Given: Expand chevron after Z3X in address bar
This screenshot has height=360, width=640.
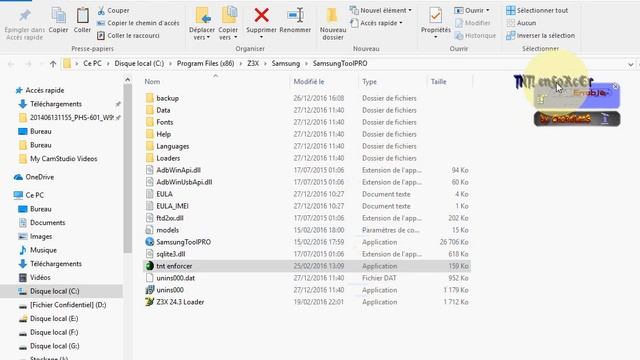Looking at the screenshot, I should [x=265, y=64].
